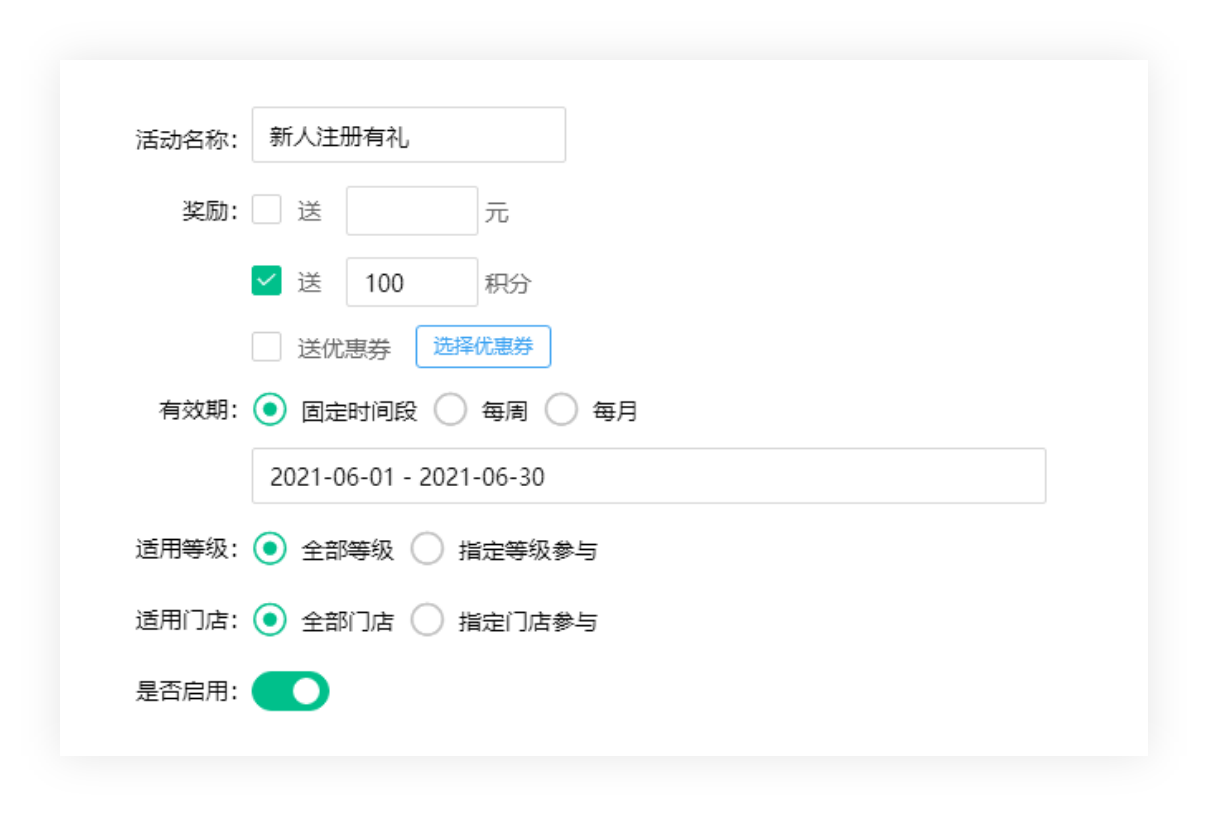Click the 选择优惠券 button

click(x=483, y=346)
